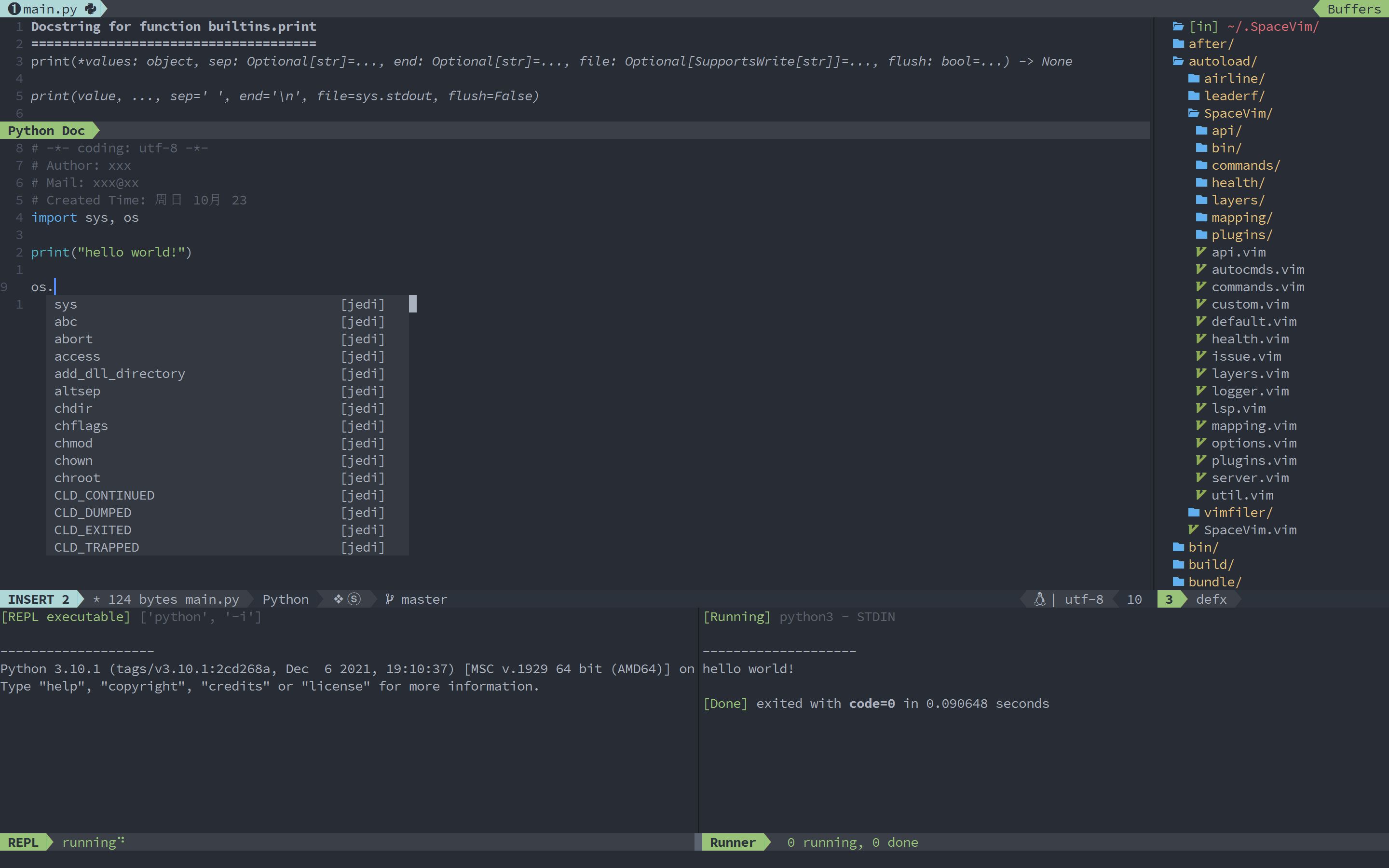Screen dimensions: 1389x868
Task: Click the Runner statusline label
Action: (x=733, y=842)
